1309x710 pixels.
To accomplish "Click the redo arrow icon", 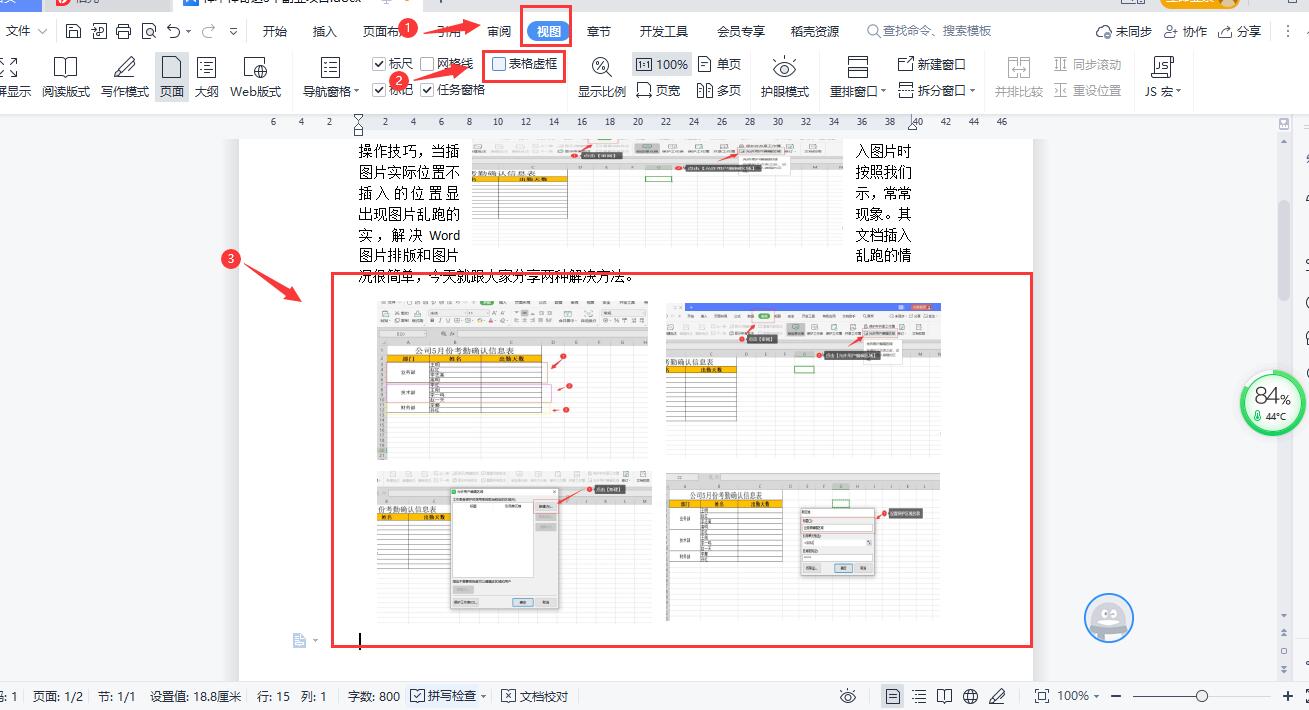I will [209, 31].
